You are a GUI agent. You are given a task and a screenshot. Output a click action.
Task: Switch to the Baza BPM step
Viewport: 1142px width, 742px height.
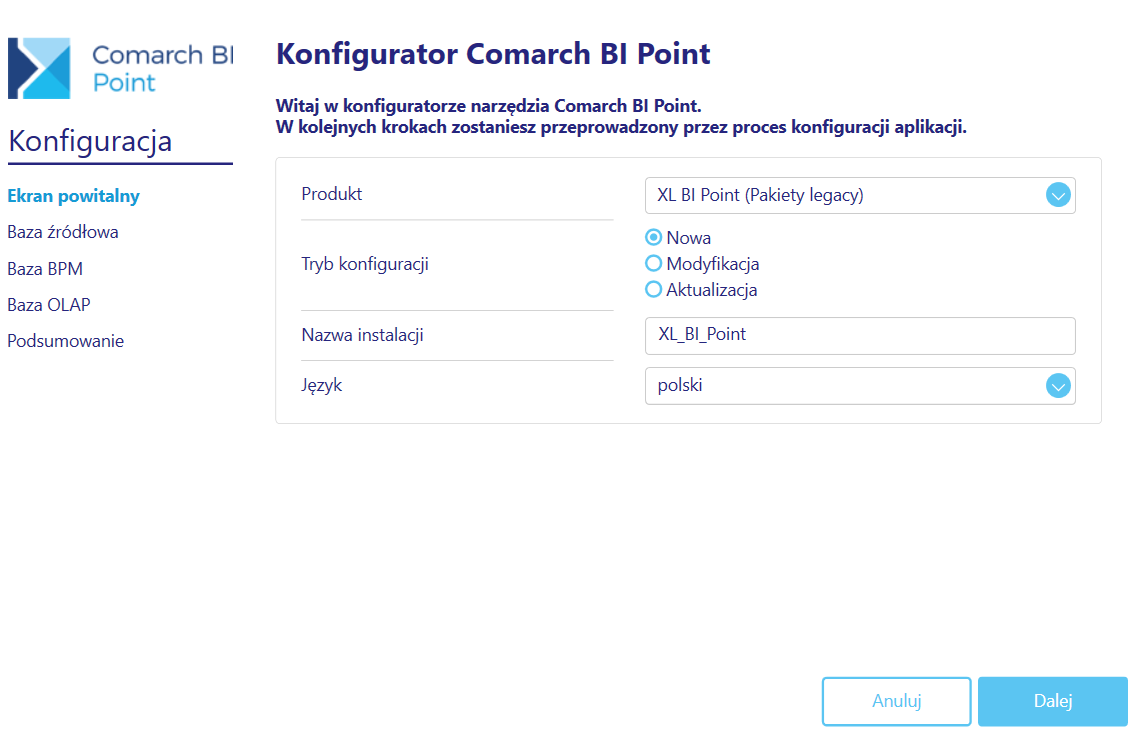click(x=45, y=269)
